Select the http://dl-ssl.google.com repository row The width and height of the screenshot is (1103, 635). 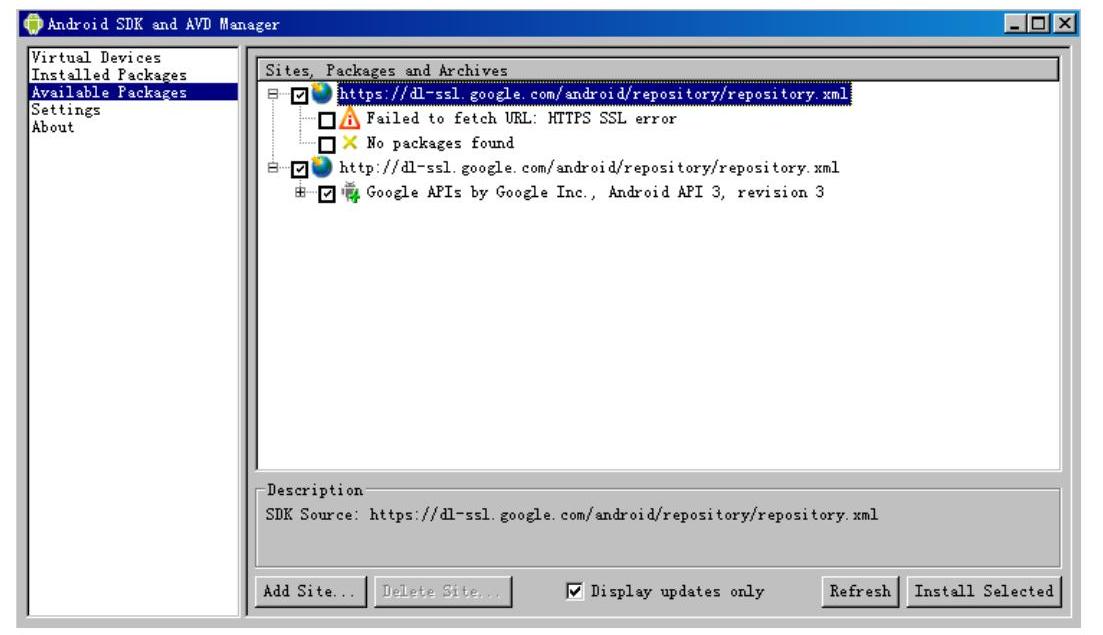(589, 167)
